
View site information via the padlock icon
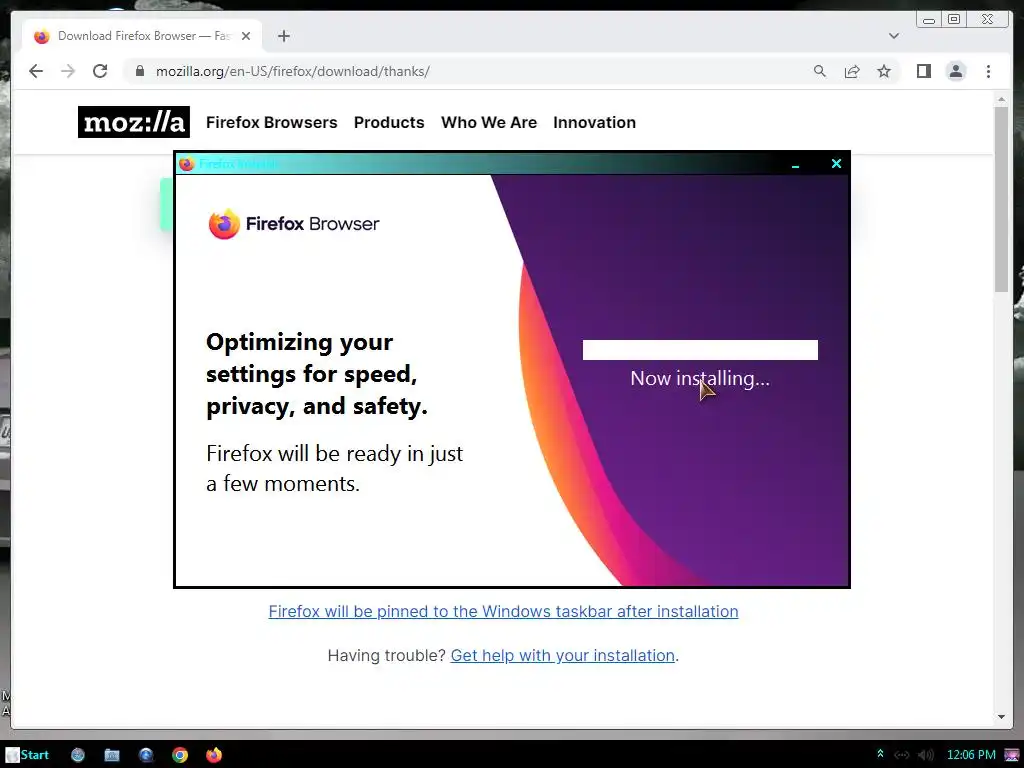pyautogui.click(x=139, y=71)
